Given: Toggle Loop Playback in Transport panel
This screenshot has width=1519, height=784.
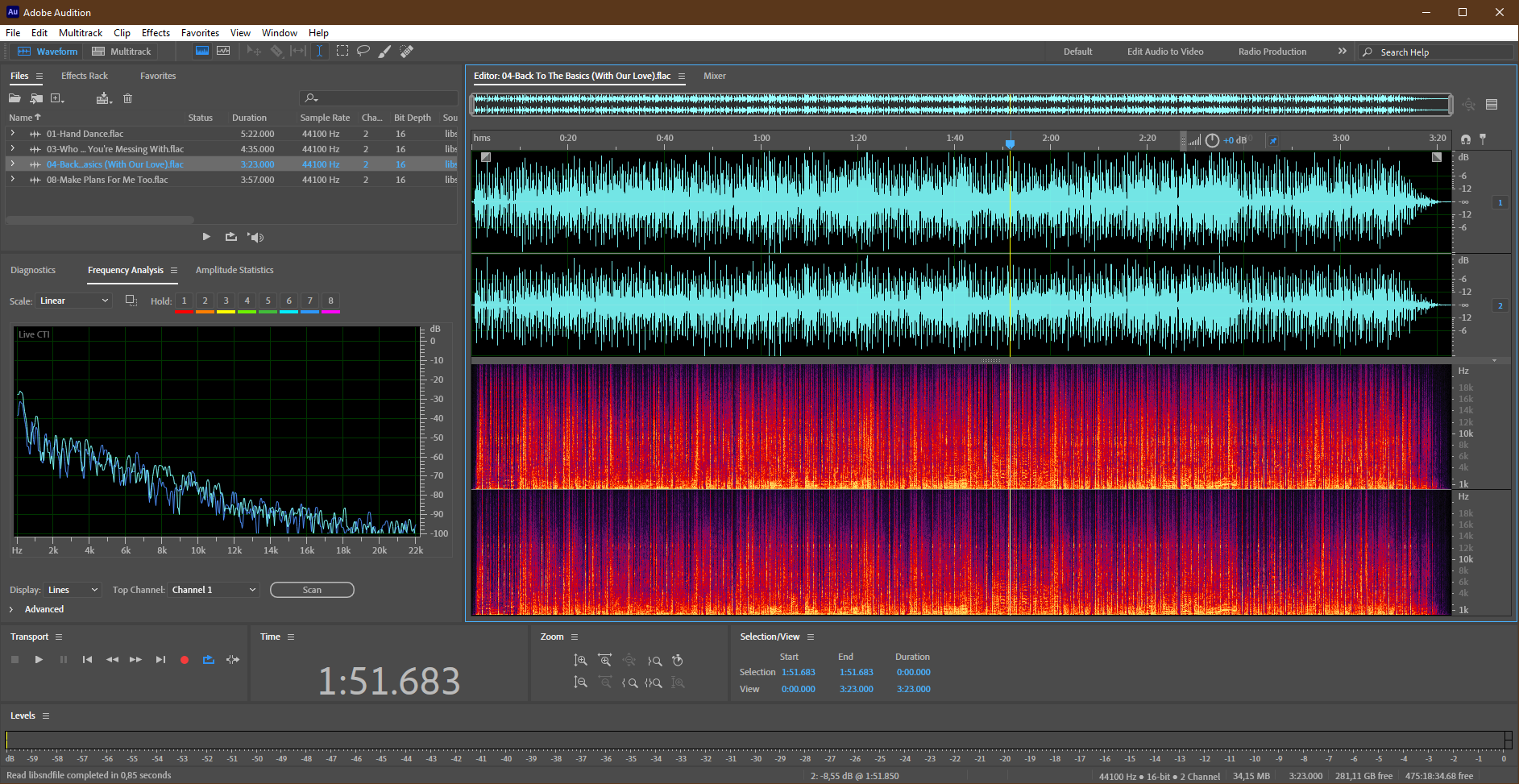Looking at the screenshot, I should pyautogui.click(x=209, y=659).
